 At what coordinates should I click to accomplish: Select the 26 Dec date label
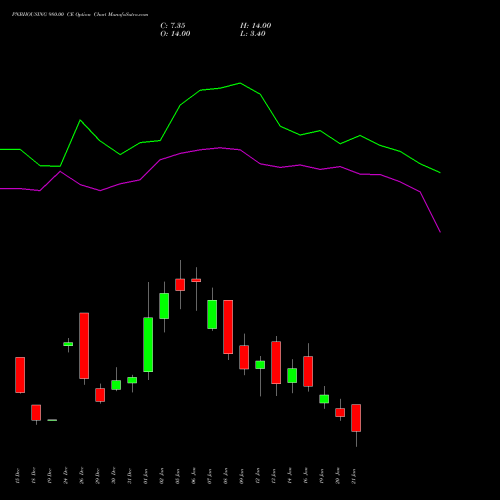82,476
